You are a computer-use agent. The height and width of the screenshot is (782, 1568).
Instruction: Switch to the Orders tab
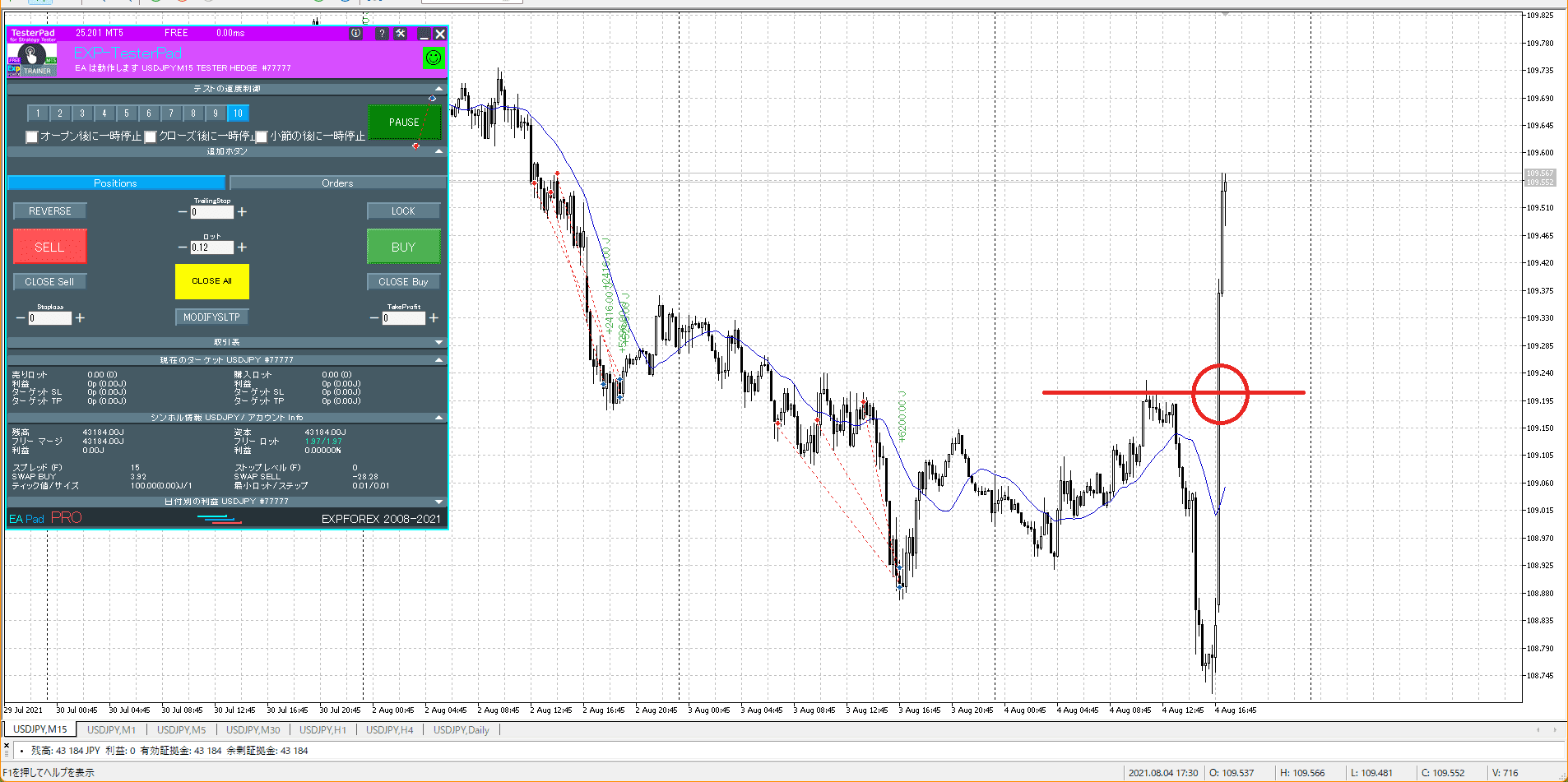click(x=337, y=183)
